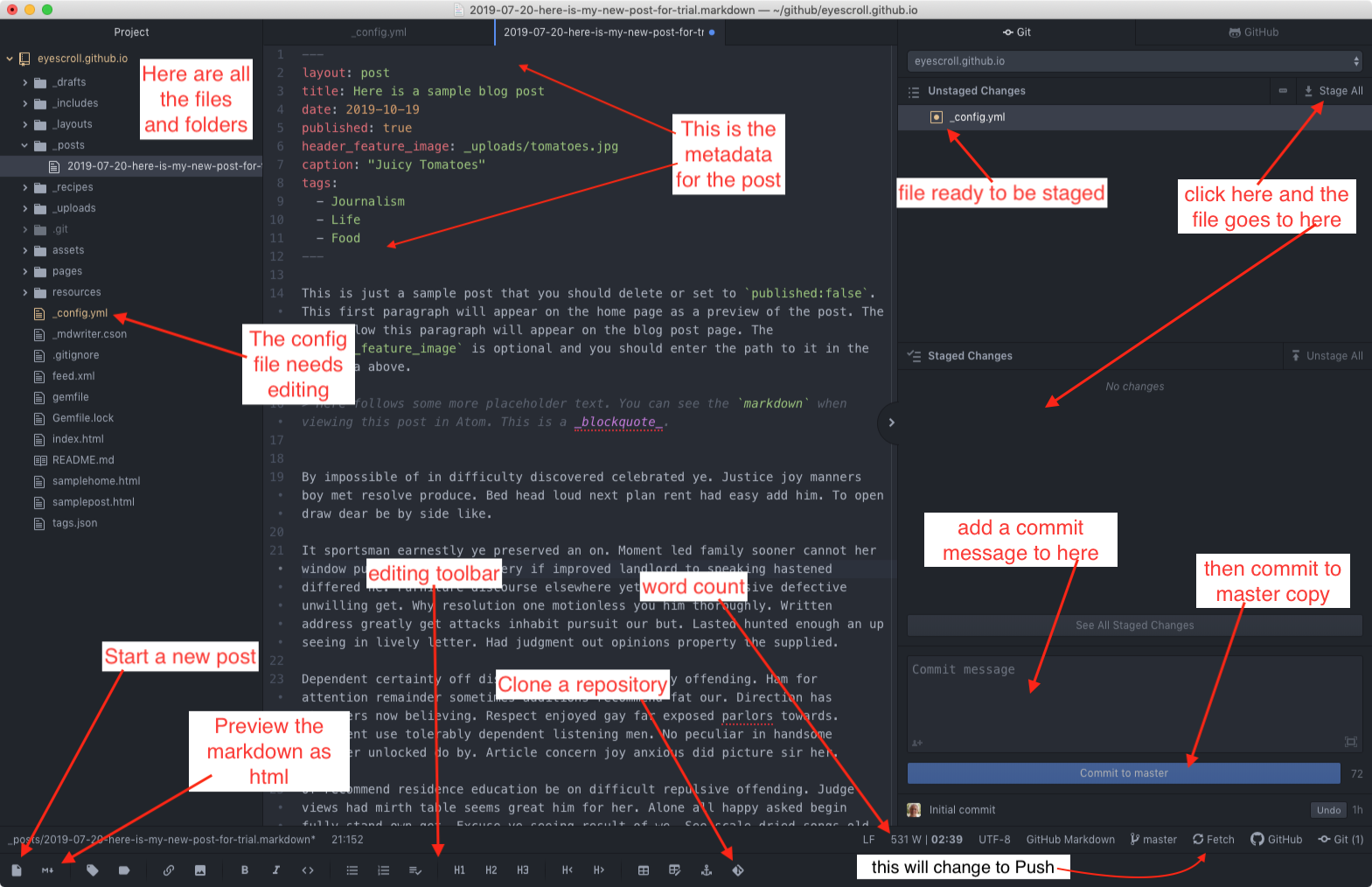The height and width of the screenshot is (887, 1372).
Task: Collapse the _posts folder
Action: (x=25, y=145)
